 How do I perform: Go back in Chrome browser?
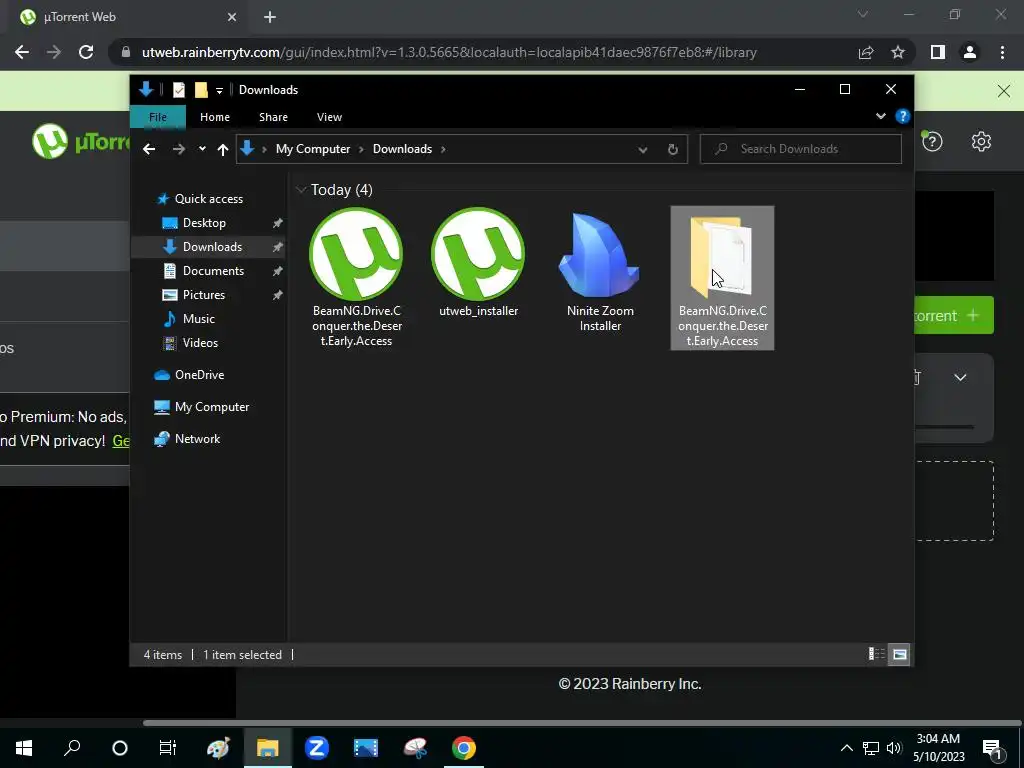pos(22,52)
